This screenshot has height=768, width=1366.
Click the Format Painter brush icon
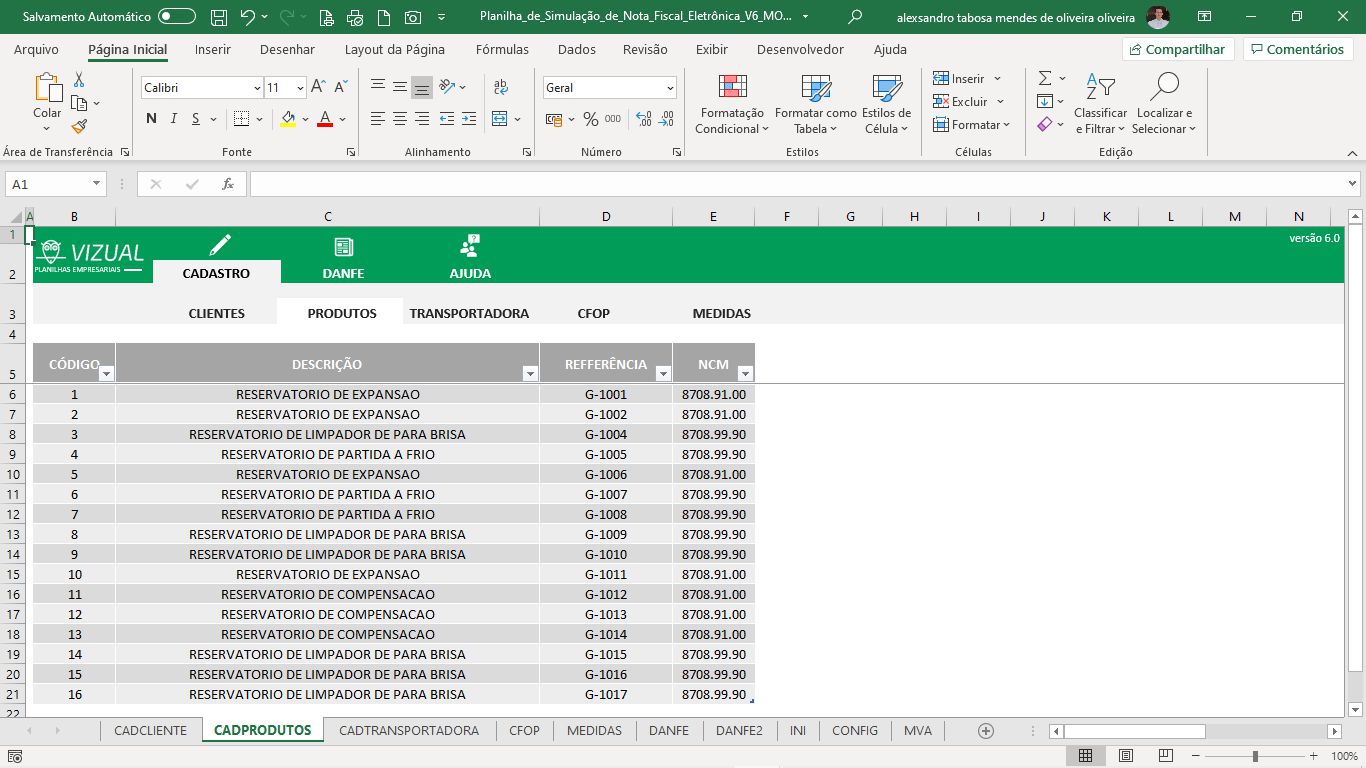tap(79, 127)
